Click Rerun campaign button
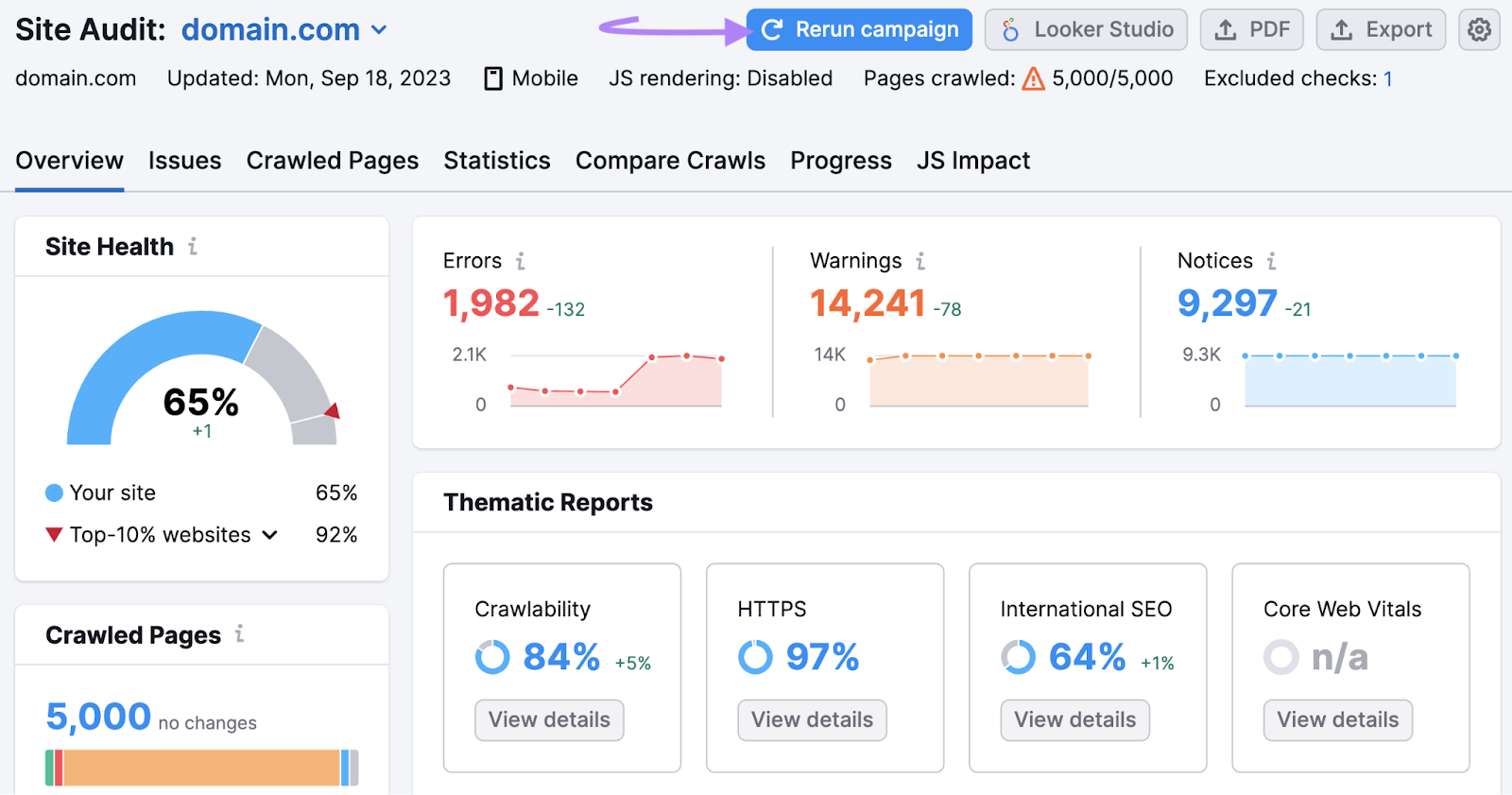 859,30
